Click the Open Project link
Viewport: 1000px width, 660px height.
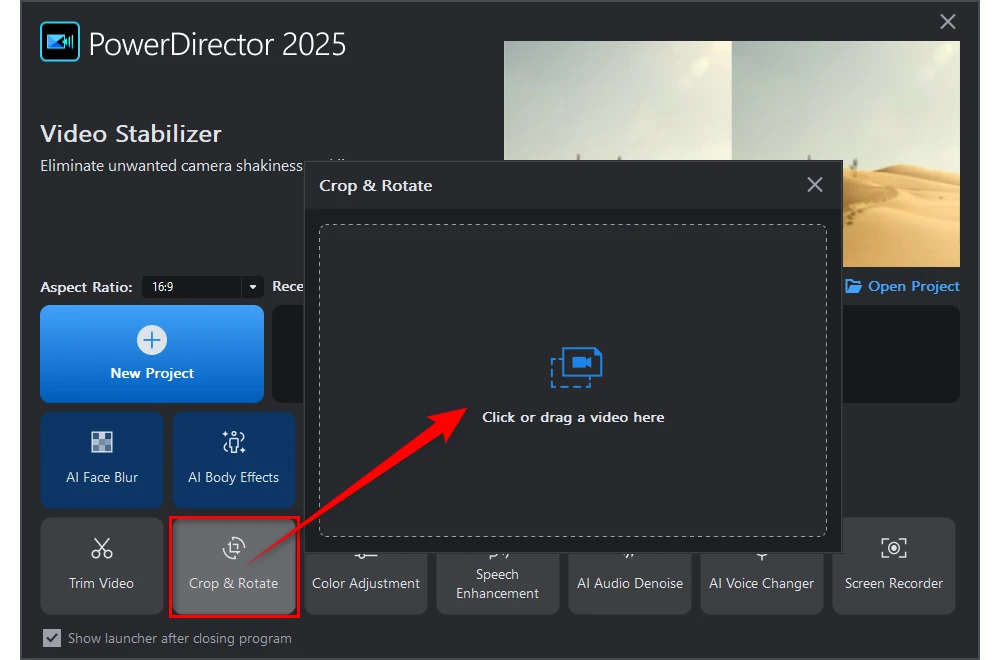pyautogui.click(x=913, y=286)
